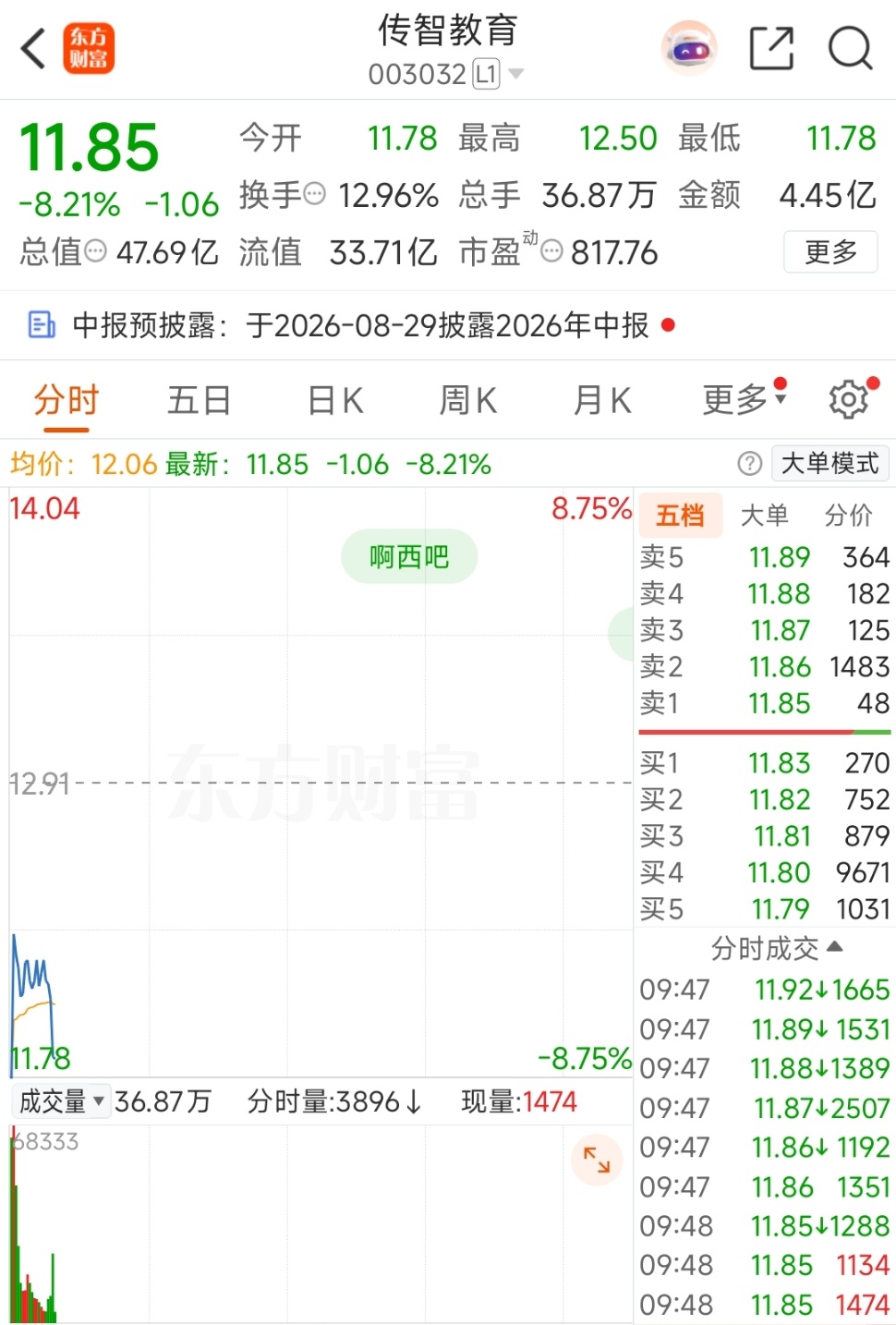The image size is (896, 1325).
Task: Tap the trade with volume 1665
Action: 764,990
